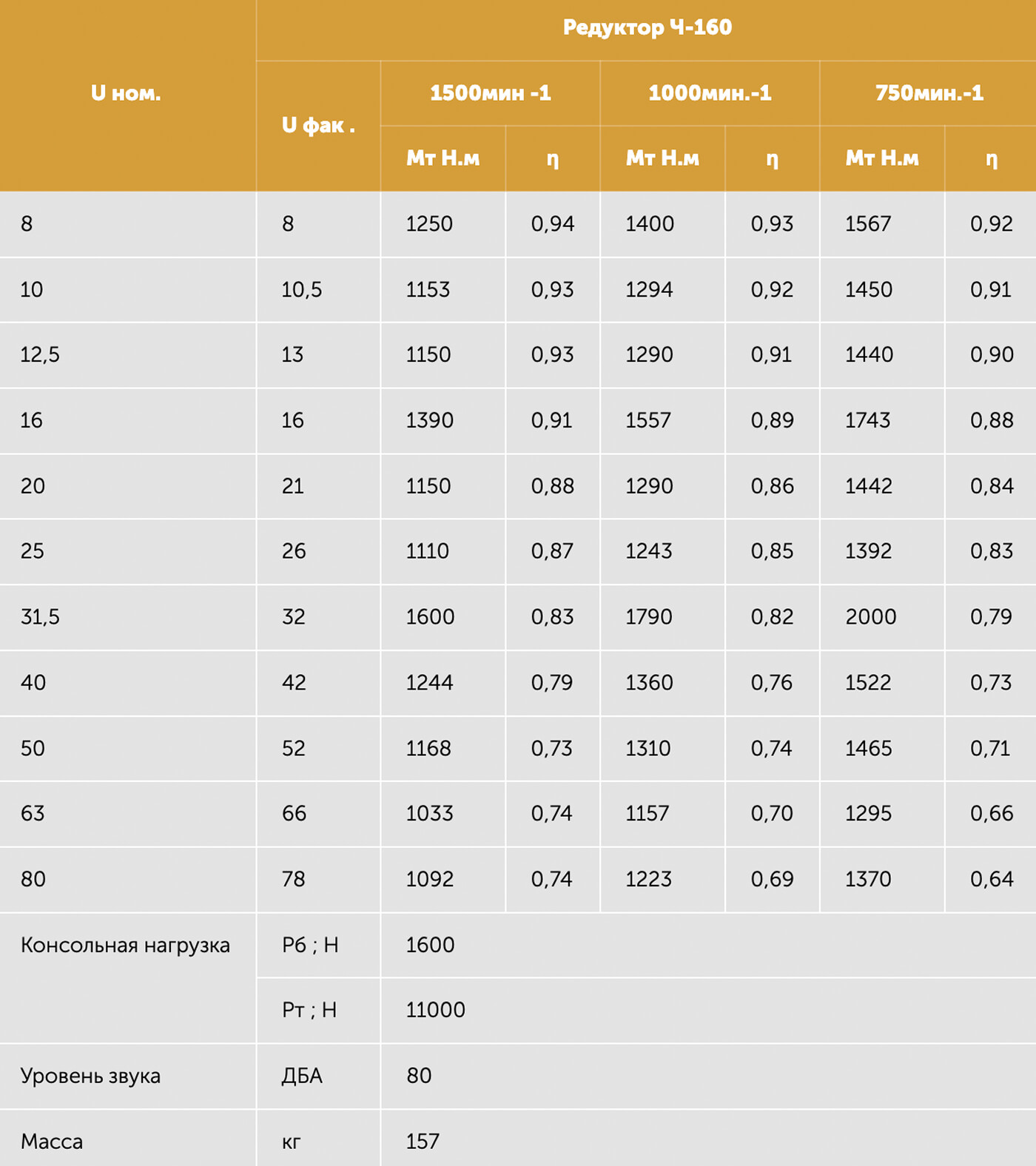Select the '750мин.-1' header cell

(929, 93)
